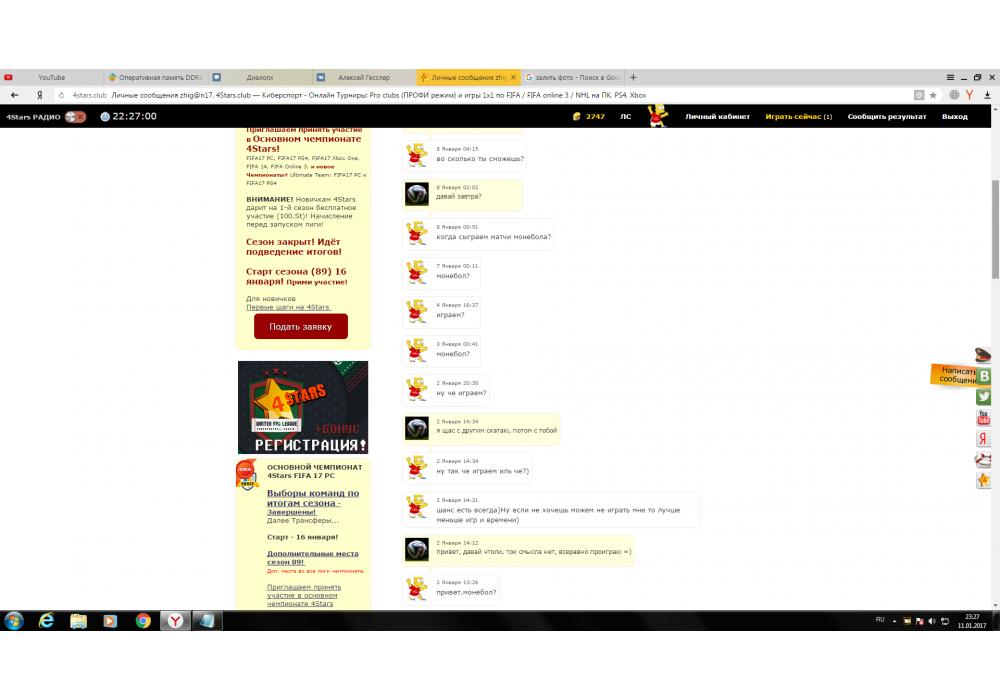Click Bart avatar beside 'во сколько ты сможешь?'

pyautogui.click(x=416, y=155)
